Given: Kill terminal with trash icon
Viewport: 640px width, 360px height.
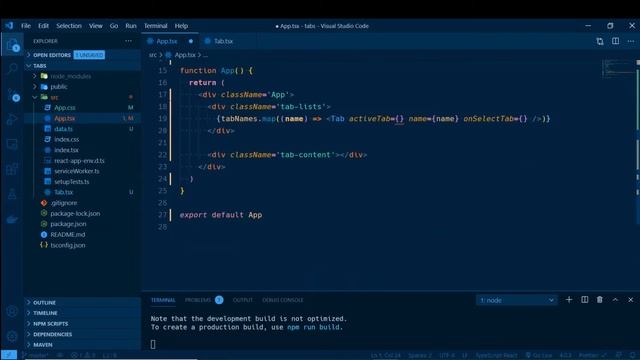Looking at the screenshot, I should point(600,300).
